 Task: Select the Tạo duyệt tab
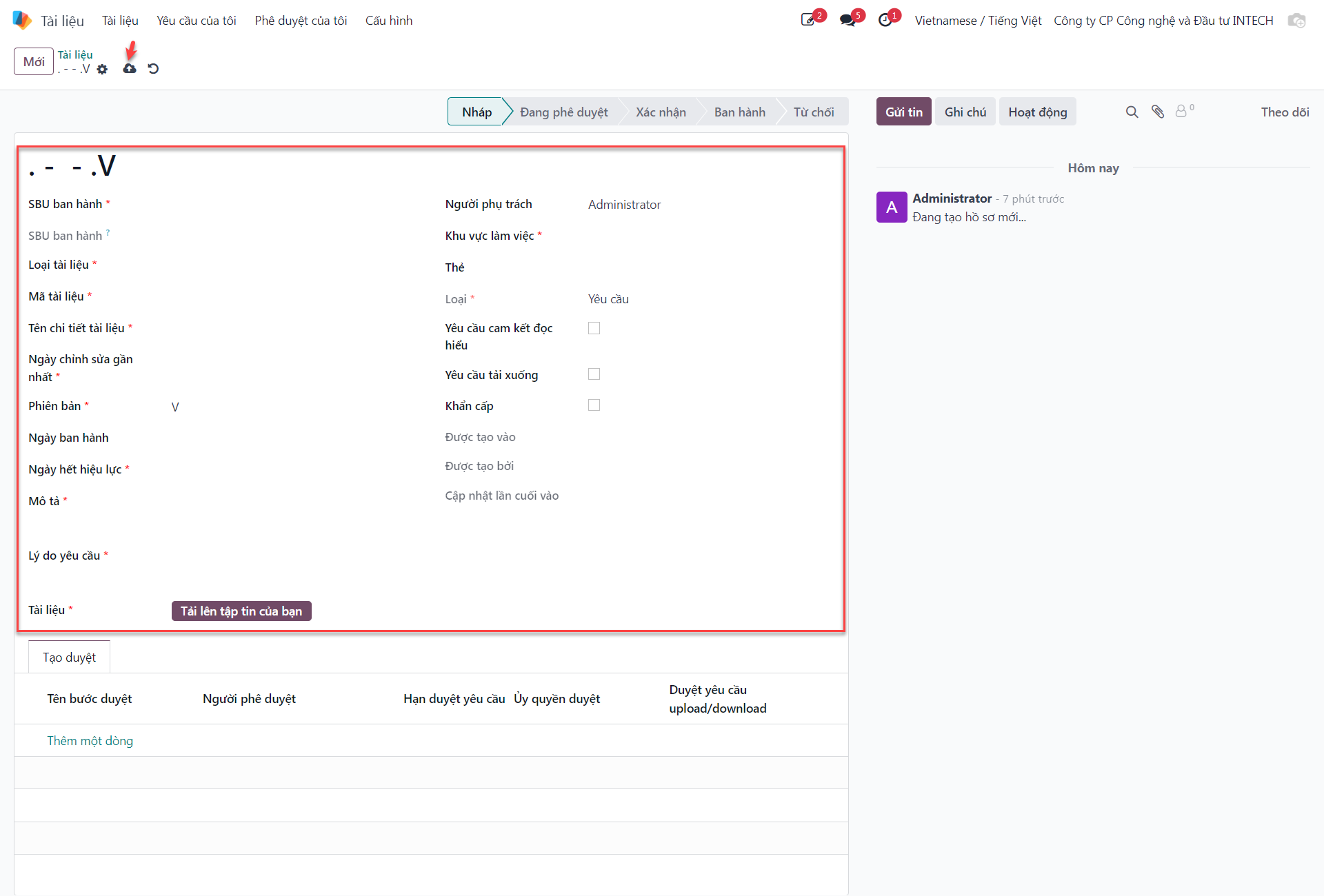click(69, 657)
